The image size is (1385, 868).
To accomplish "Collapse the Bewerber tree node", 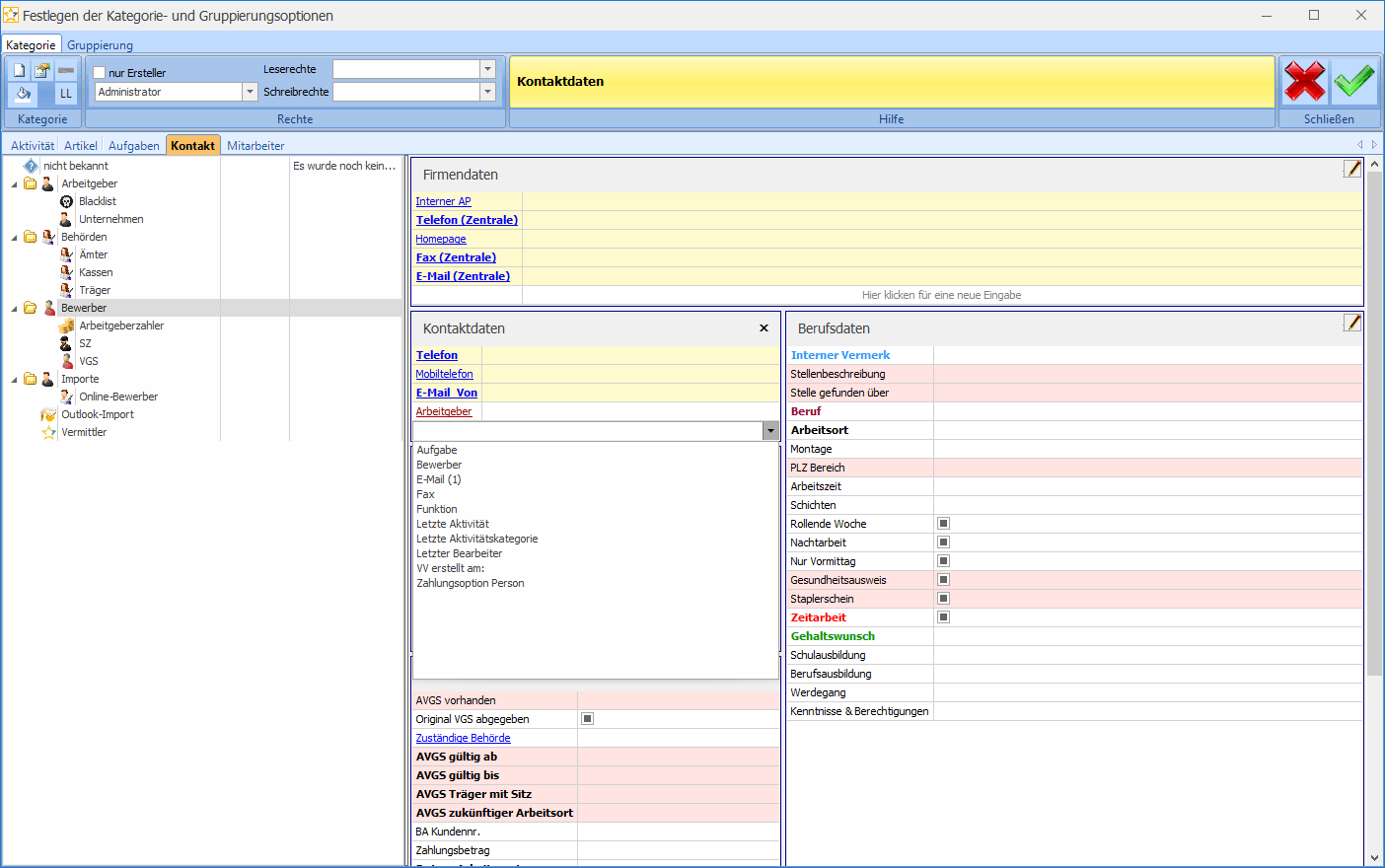I will pyautogui.click(x=14, y=308).
